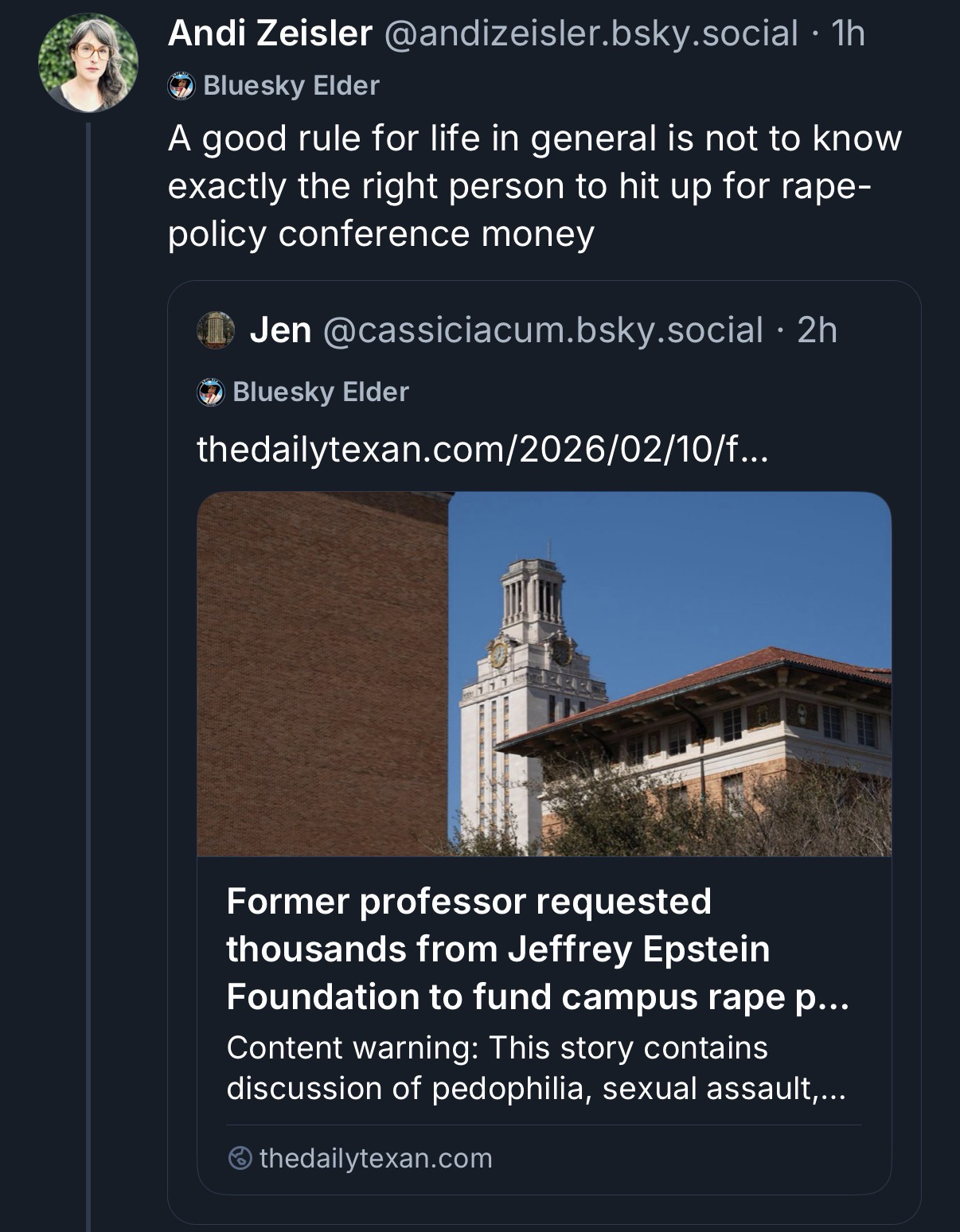Image resolution: width=960 pixels, height=1232 pixels.
Task: Open the Andi Zeisler display name
Action: click(270, 33)
